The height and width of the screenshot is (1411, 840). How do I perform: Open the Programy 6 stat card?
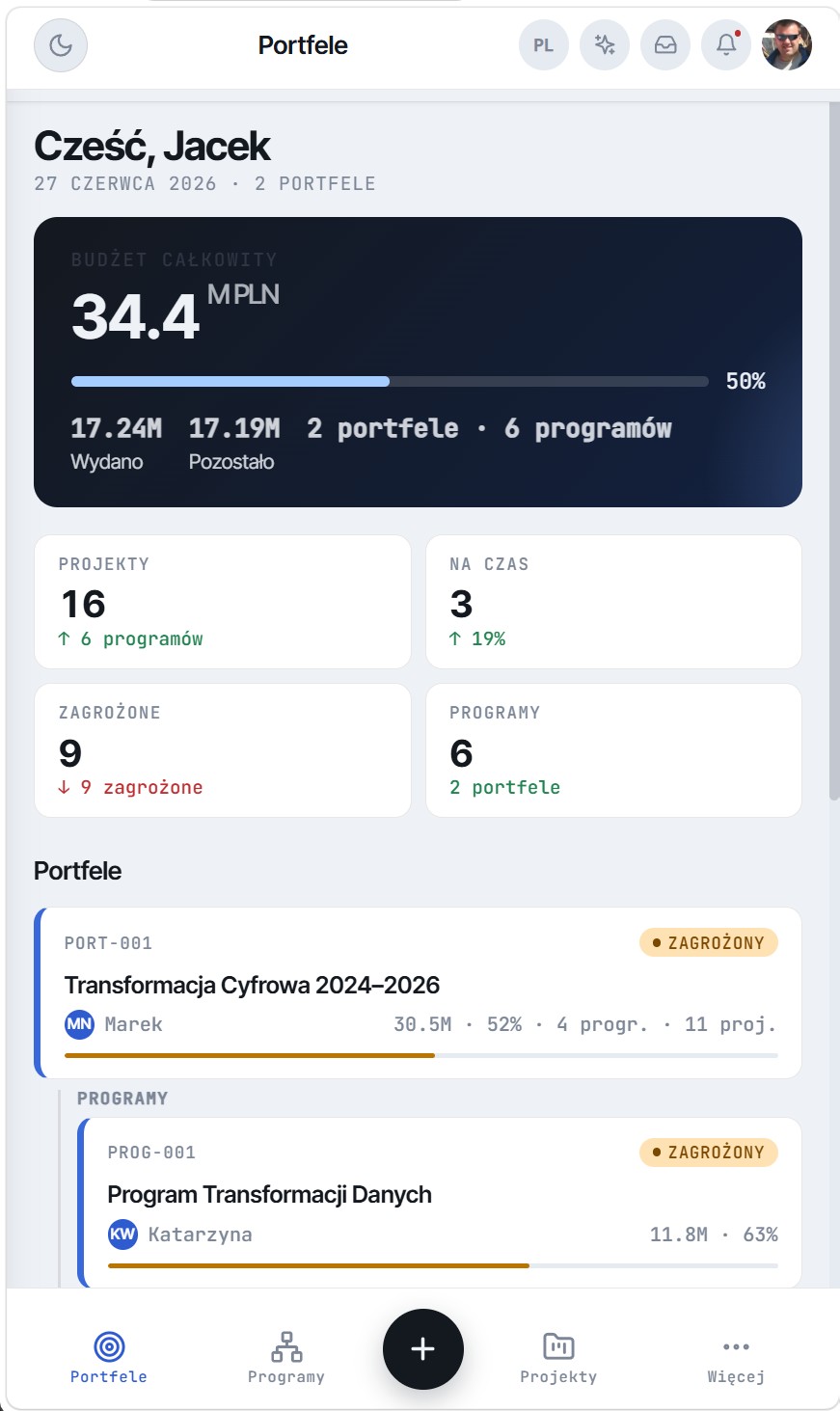(613, 750)
